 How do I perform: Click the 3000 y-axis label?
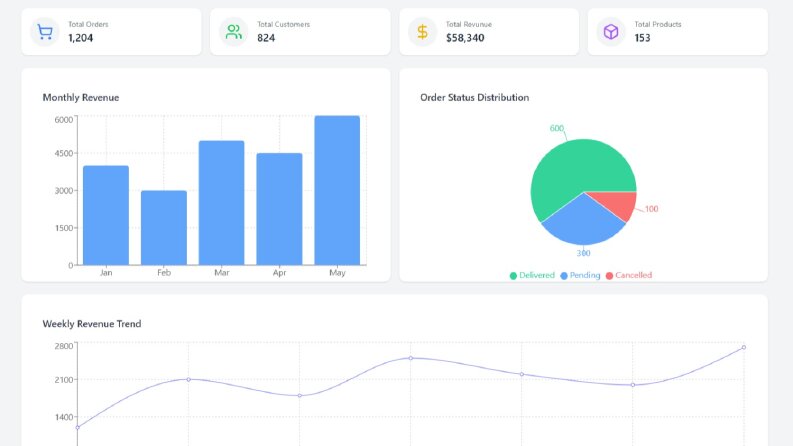click(64, 191)
